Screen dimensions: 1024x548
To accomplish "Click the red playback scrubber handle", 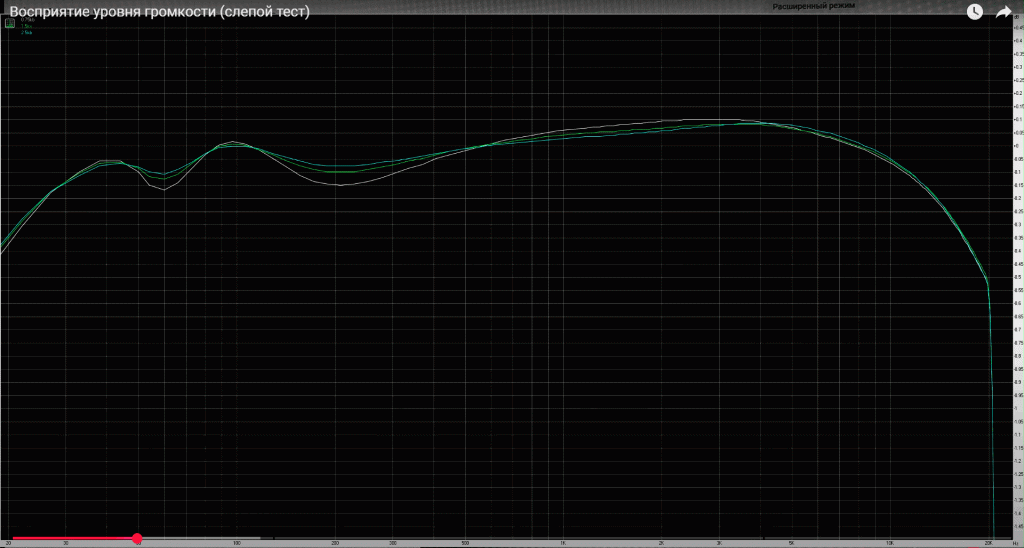I will [137, 538].
